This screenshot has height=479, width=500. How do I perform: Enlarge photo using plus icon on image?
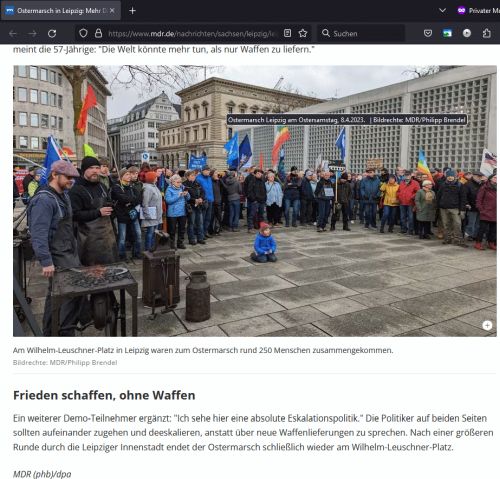click(x=487, y=325)
